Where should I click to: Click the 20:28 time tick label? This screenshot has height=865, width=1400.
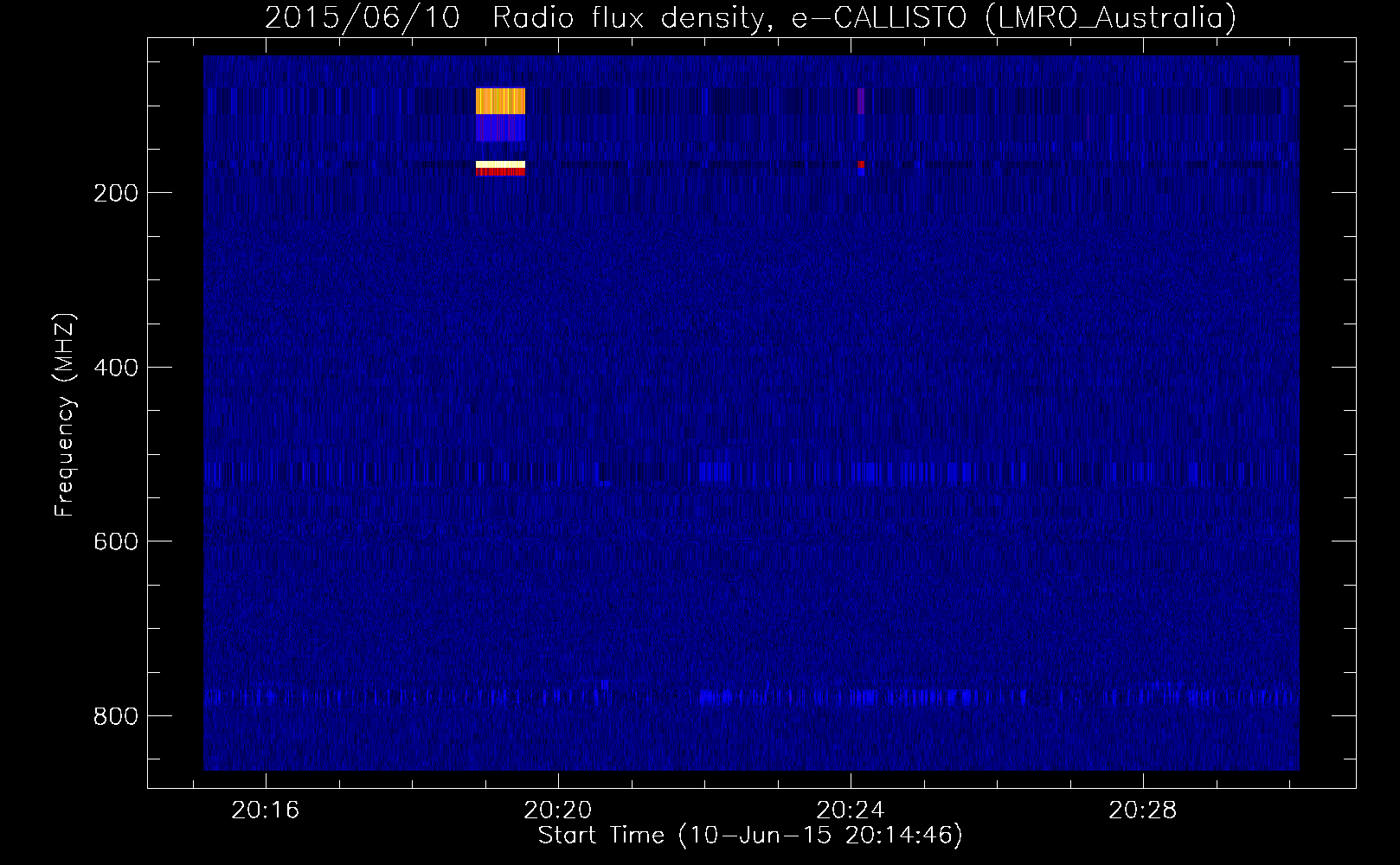click(x=1143, y=810)
